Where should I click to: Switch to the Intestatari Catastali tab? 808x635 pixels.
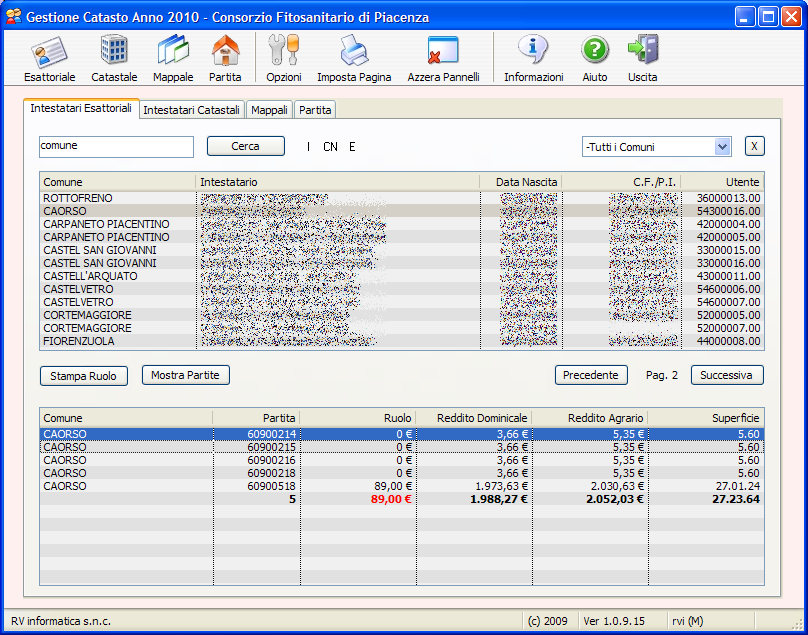[x=192, y=110]
